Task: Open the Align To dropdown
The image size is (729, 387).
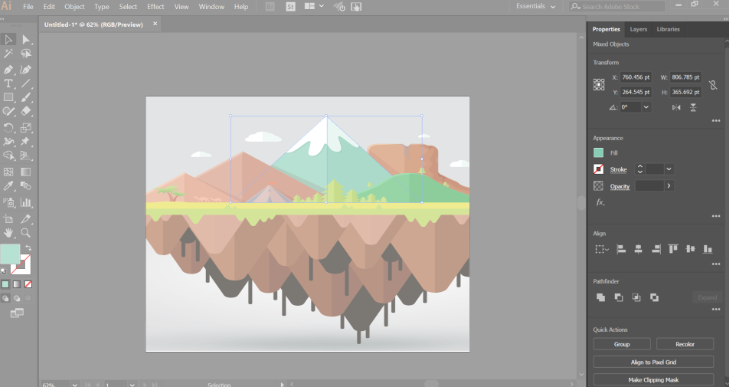Action: [x=602, y=249]
